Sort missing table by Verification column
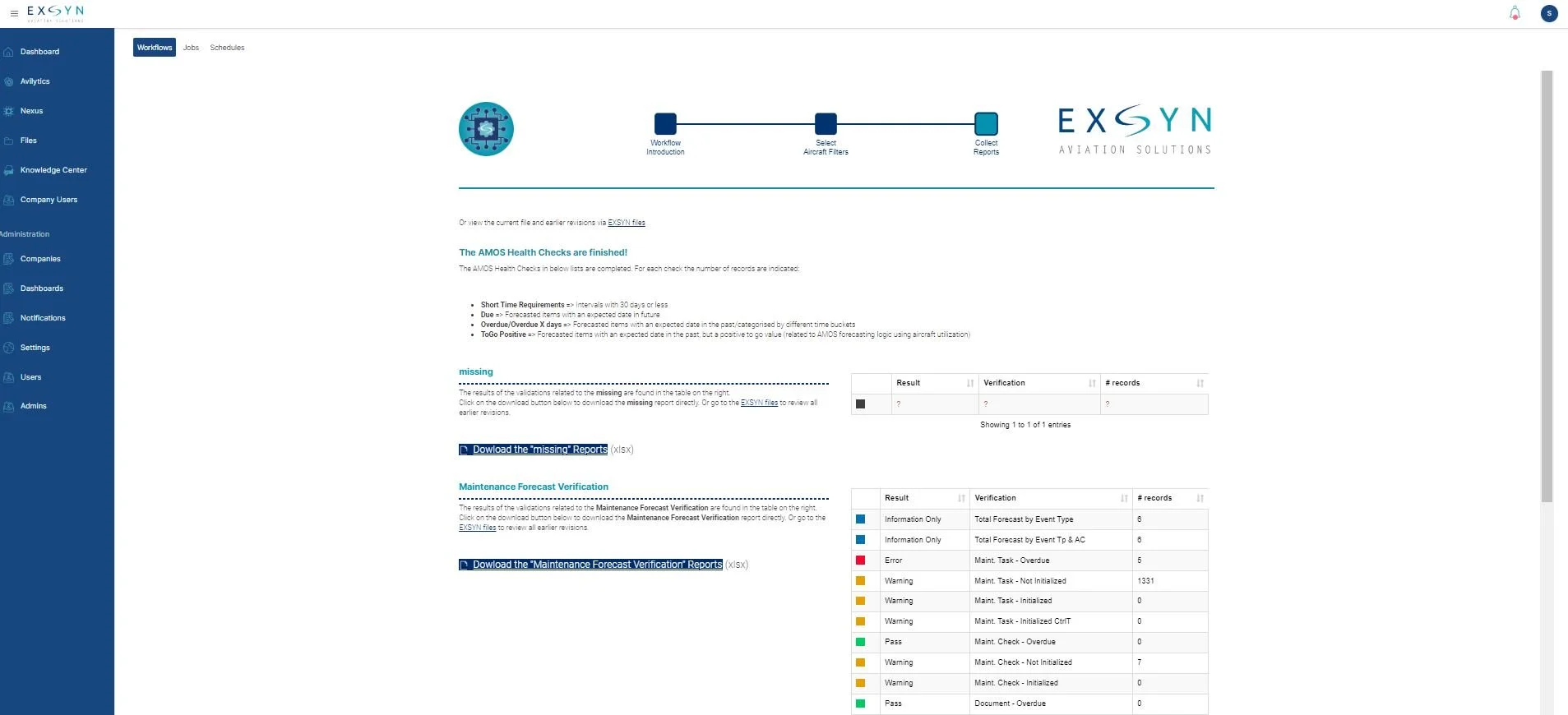The width and height of the screenshot is (1568, 715). (x=1039, y=383)
